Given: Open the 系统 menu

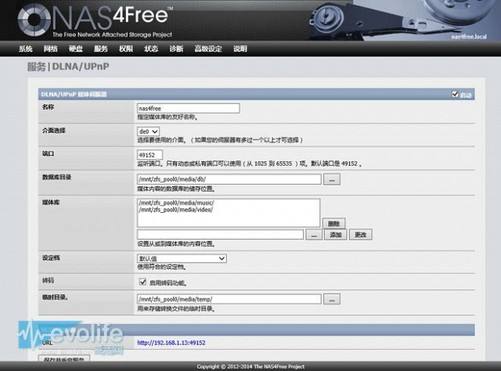Looking at the screenshot, I should pos(25,49).
